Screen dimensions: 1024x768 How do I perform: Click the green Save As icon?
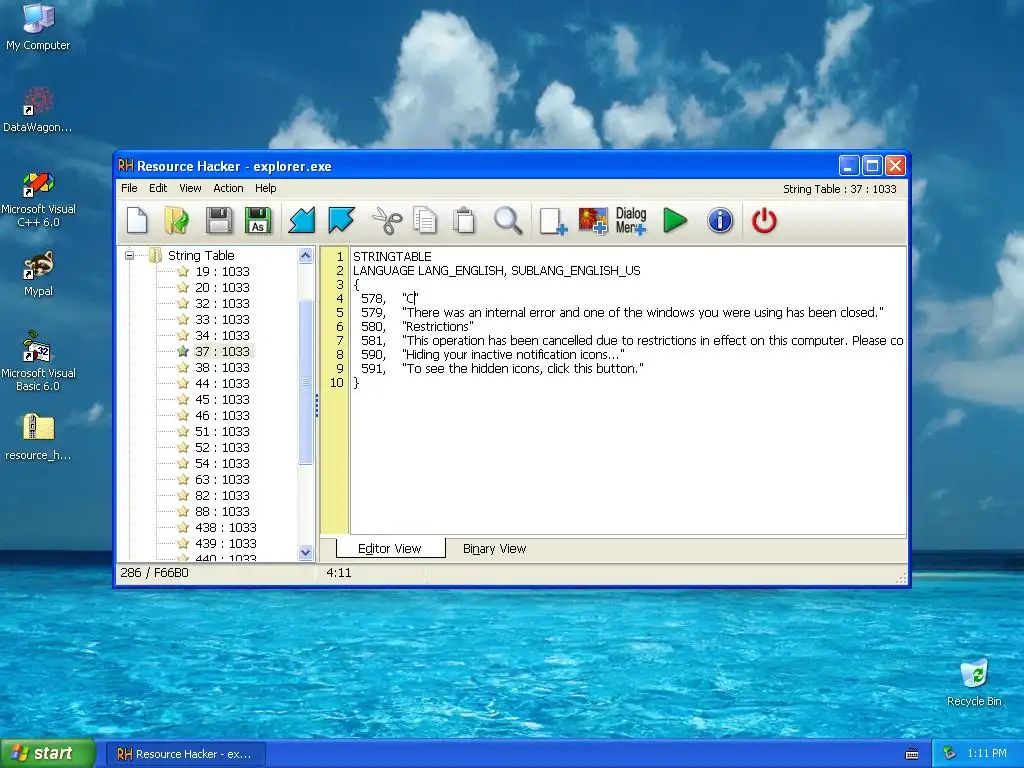point(258,221)
